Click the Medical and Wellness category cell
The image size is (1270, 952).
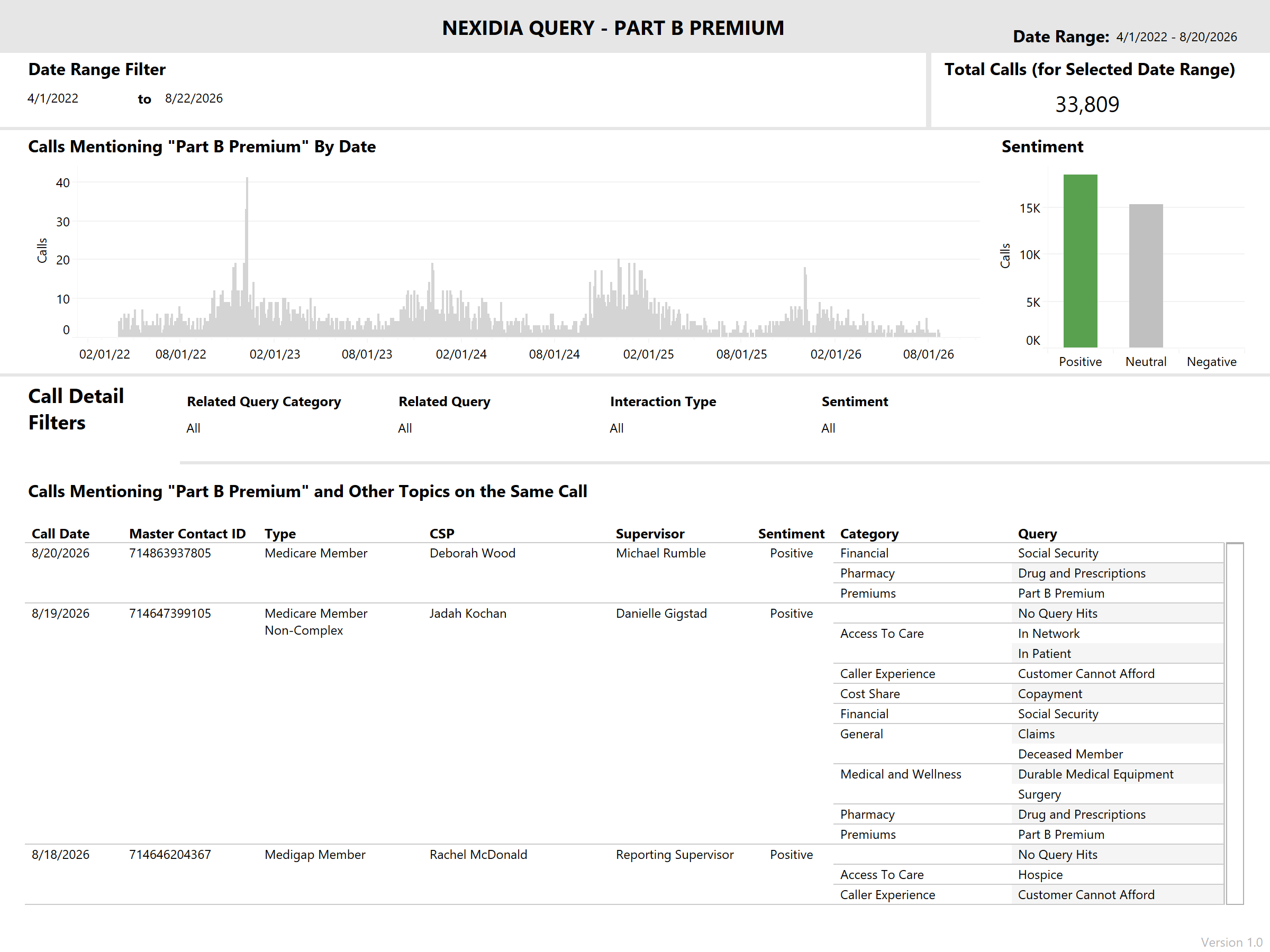(900, 774)
